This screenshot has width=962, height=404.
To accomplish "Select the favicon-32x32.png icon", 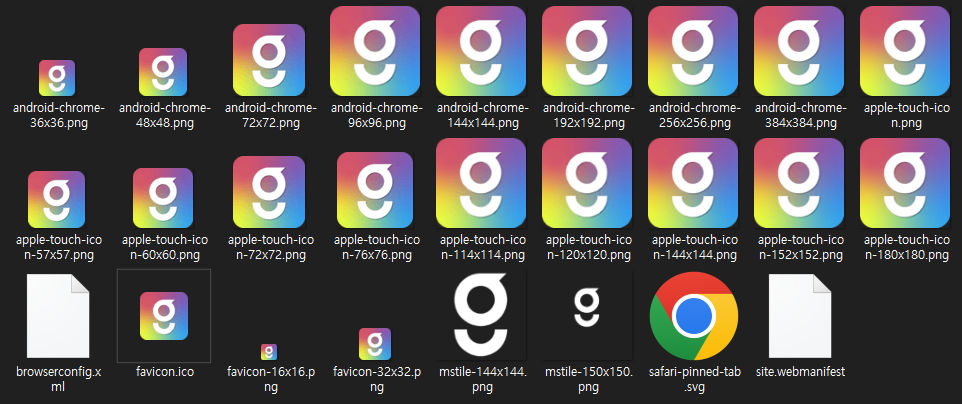I will click(x=375, y=344).
